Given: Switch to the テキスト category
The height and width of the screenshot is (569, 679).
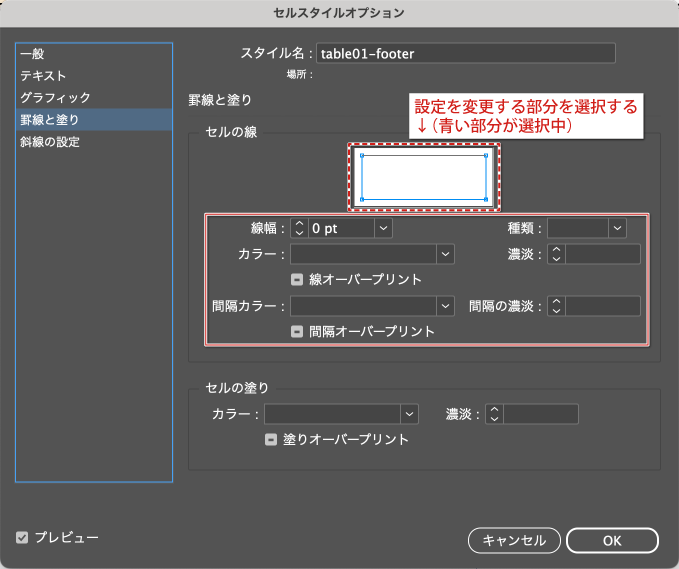Looking at the screenshot, I should tap(43, 76).
